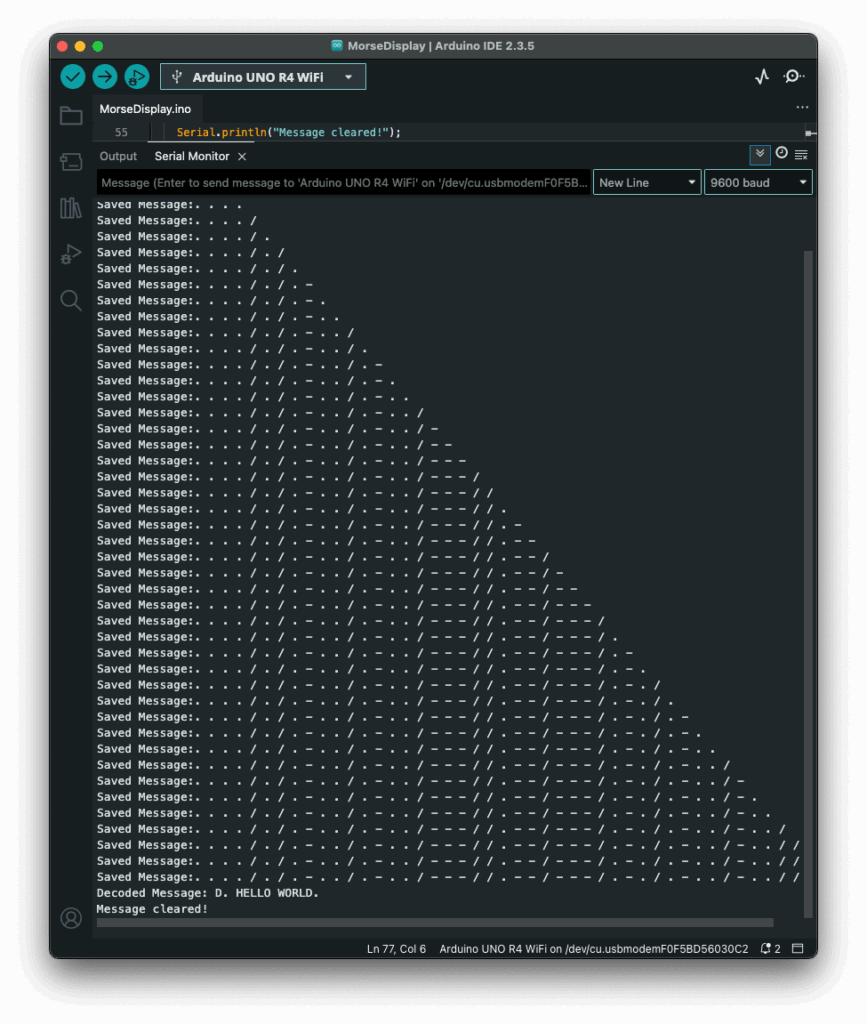Click the horizontal scrollbar under serial output

click(x=435, y=923)
